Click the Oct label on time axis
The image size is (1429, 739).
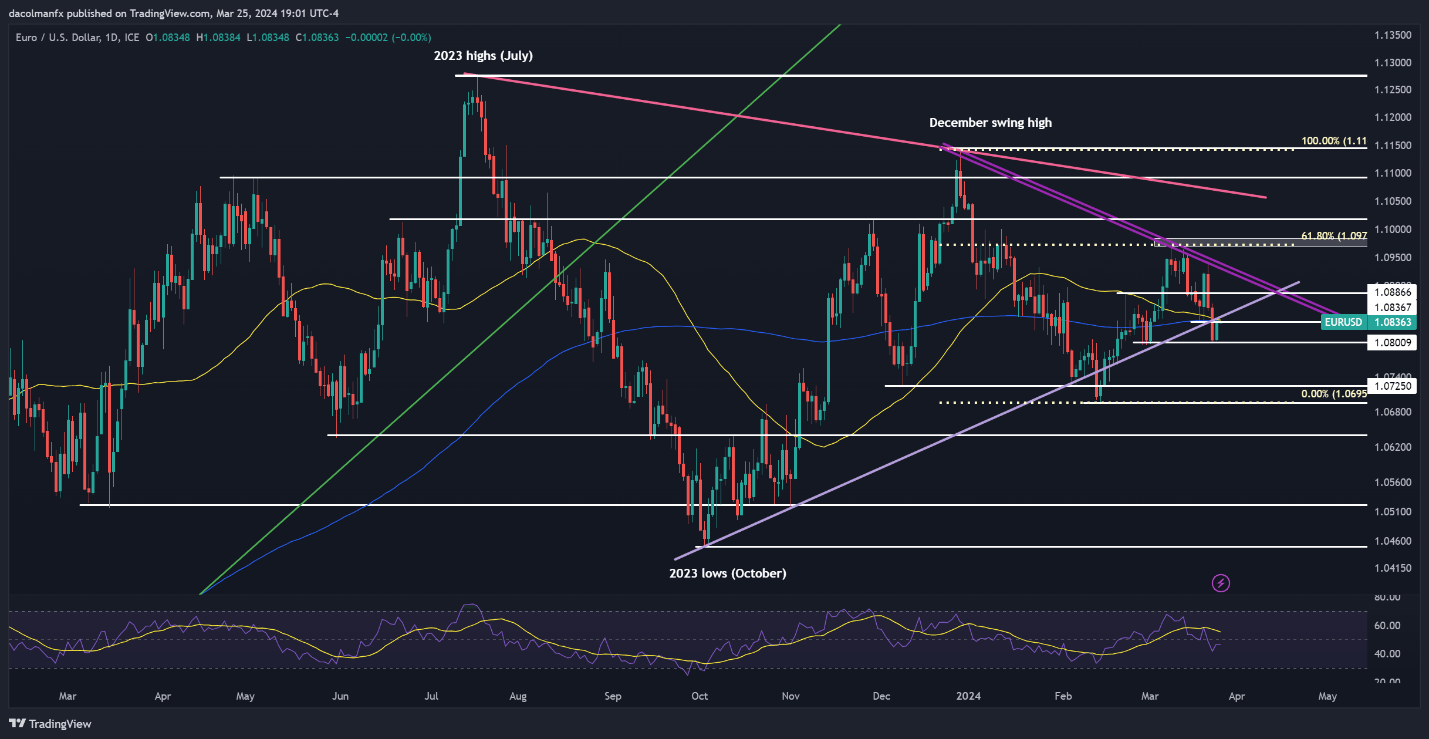click(700, 695)
